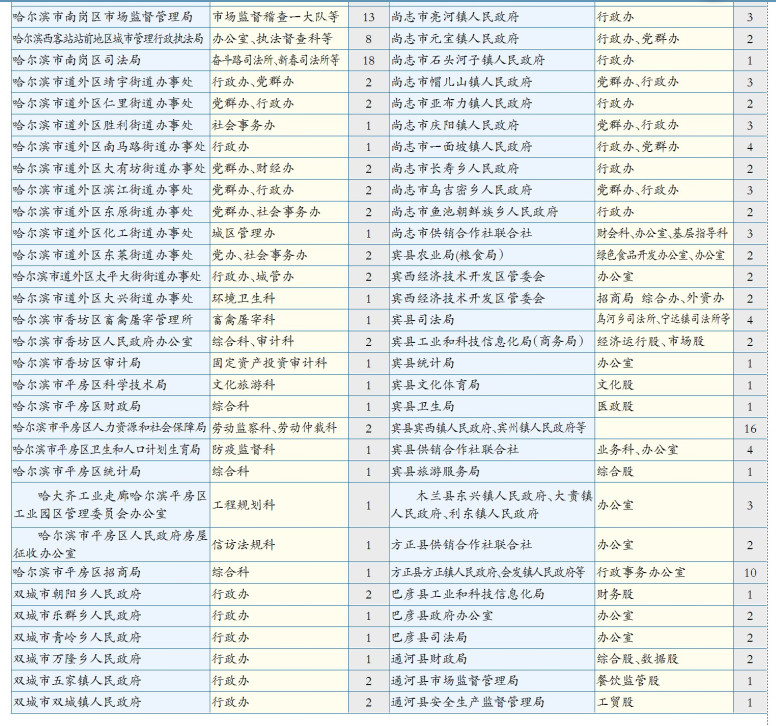Click the 防疫监督科 cell
Screen dimensions: 776x726
243,449
